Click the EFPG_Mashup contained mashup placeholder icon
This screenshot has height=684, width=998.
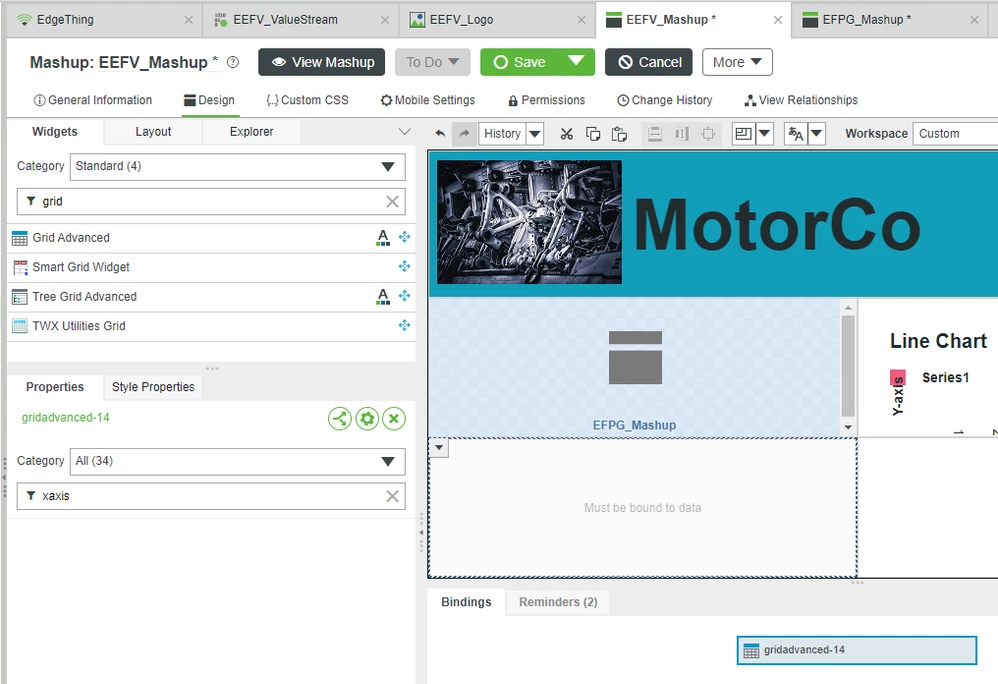click(x=635, y=358)
